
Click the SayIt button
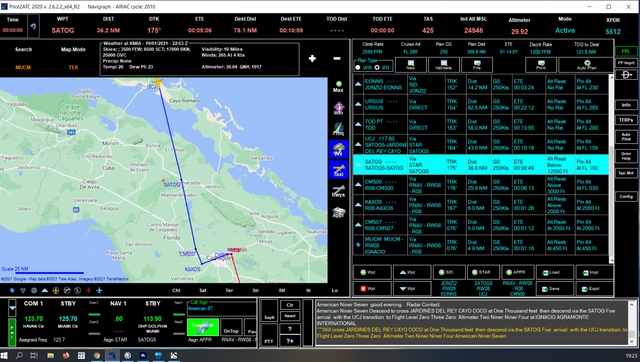269,311
